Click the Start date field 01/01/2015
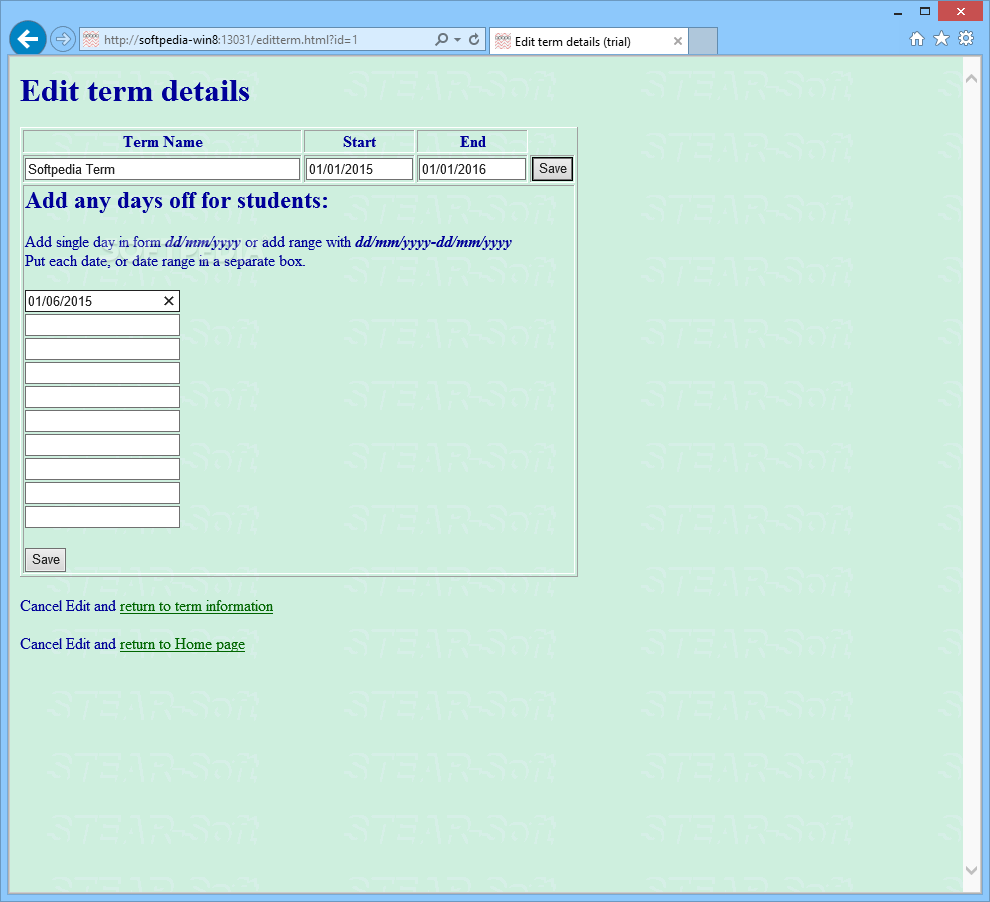The width and height of the screenshot is (990, 902). (359, 169)
